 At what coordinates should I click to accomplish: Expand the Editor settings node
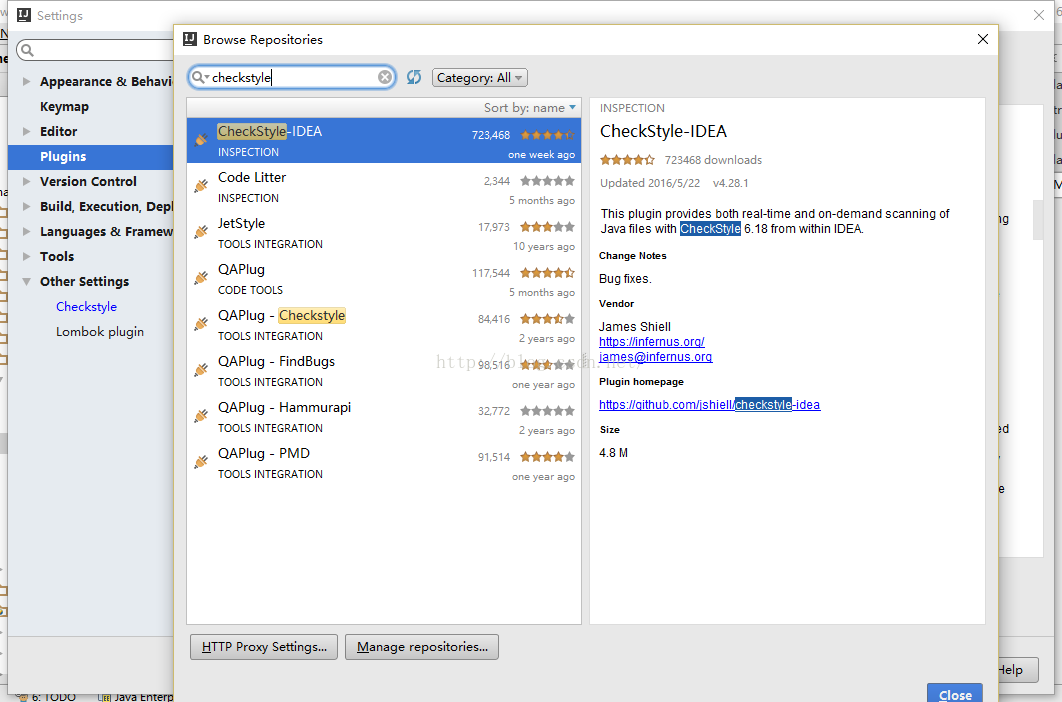coord(26,131)
